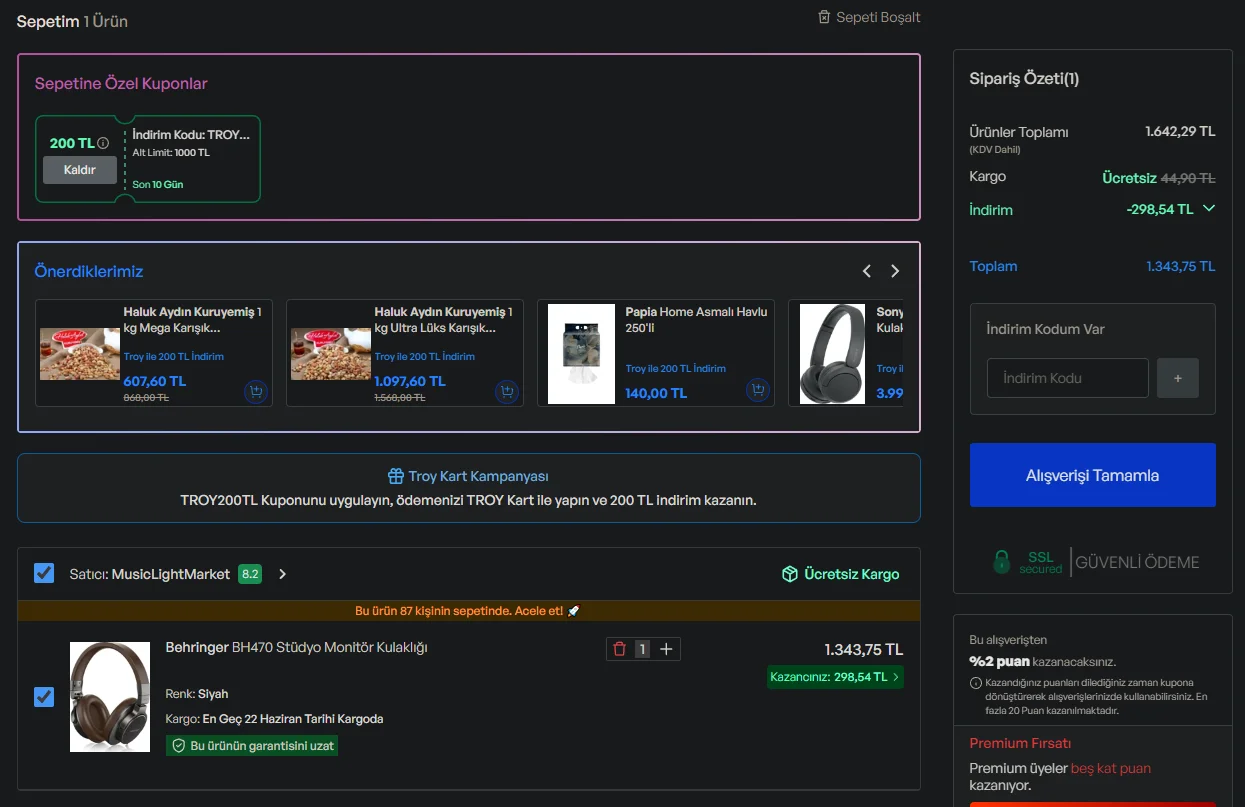The height and width of the screenshot is (807, 1245).
Task: Expand the İndirim discount details chevron
Action: (x=1209, y=209)
